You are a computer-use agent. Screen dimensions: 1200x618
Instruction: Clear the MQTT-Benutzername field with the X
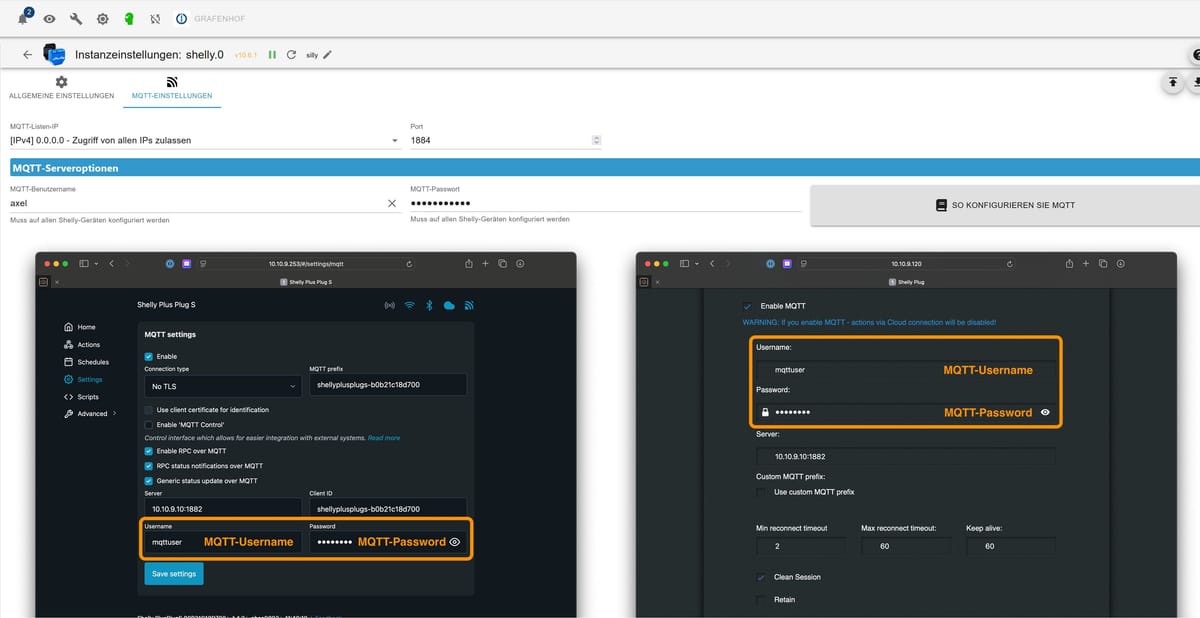392,203
